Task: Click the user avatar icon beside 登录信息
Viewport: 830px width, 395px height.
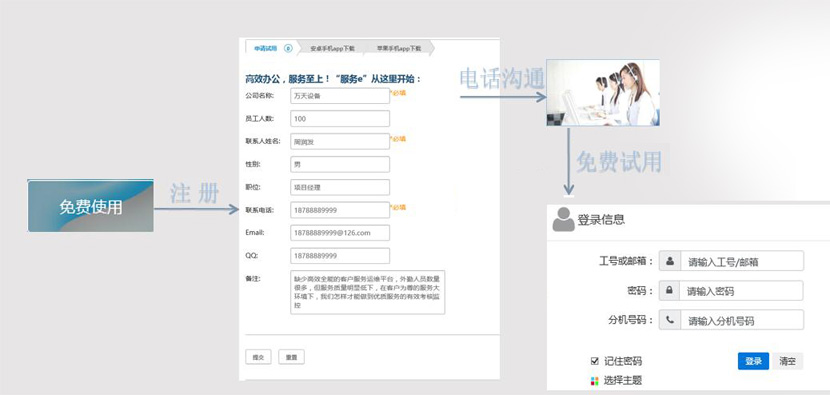Action: [x=563, y=219]
